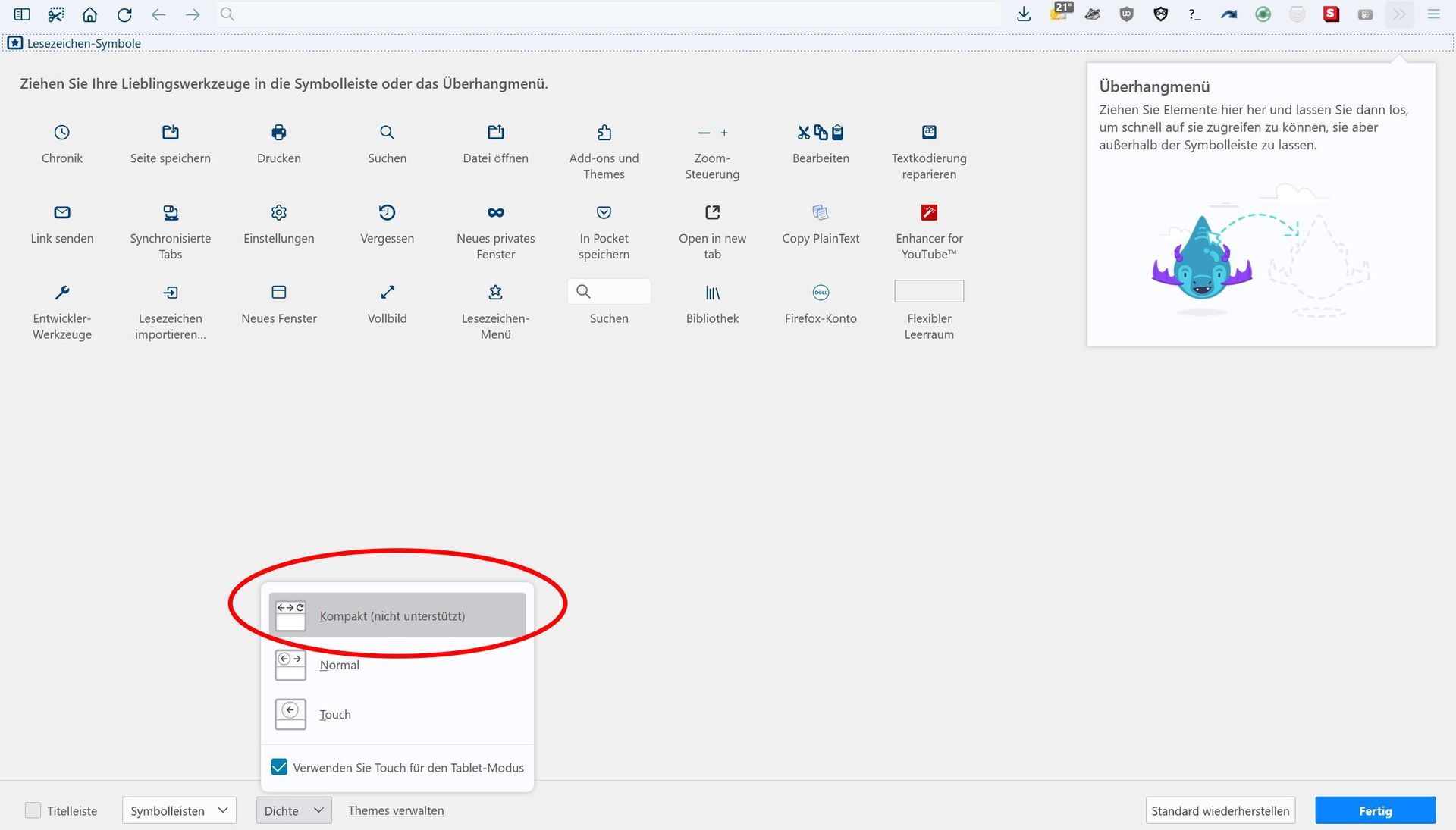
Task: Toggle the Titelleiste checkbox
Action: (33, 810)
